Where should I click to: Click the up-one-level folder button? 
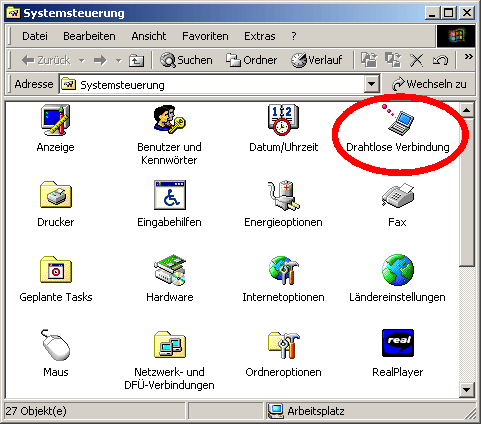(x=136, y=61)
